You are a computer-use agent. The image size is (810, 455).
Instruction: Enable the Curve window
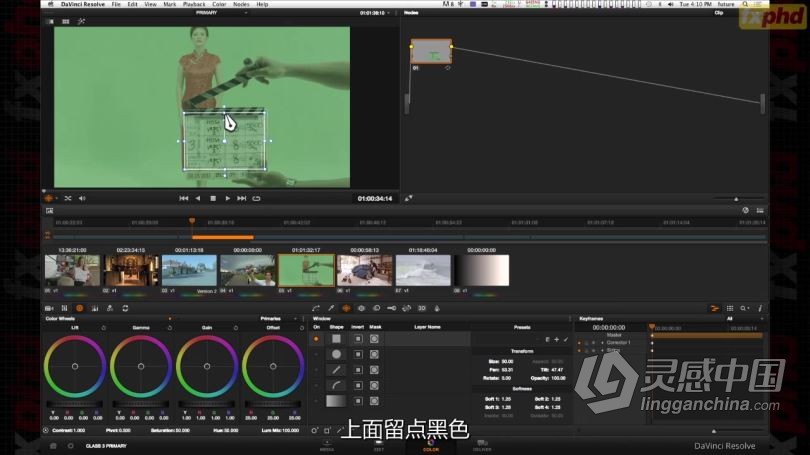tap(316, 386)
